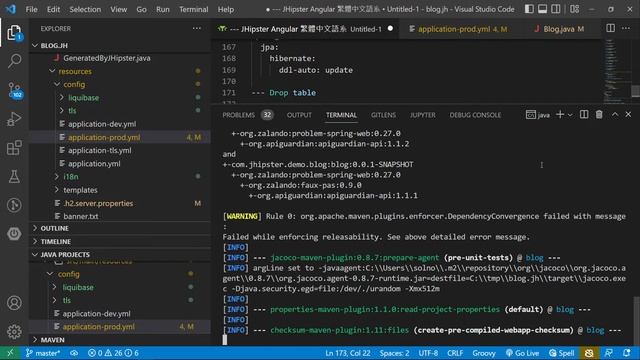Open Explorer more actions ellipsis

[x=197, y=29]
